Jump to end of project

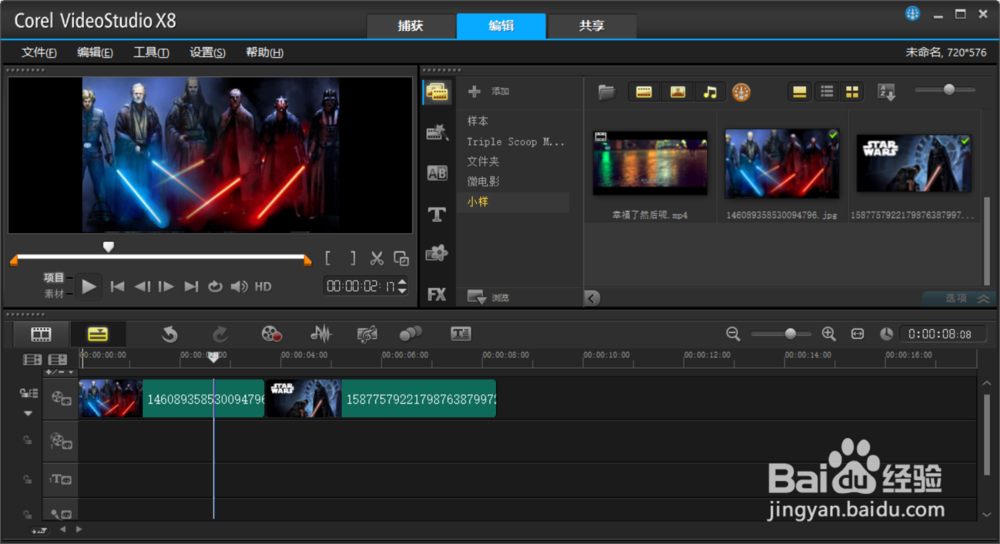click(x=191, y=287)
